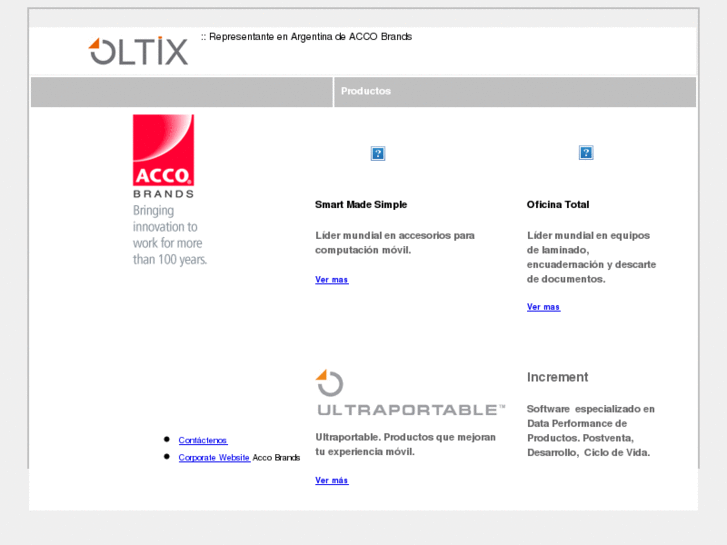Click the Ultraportable logo image
The image size is (727, 545).
(410, 392)
